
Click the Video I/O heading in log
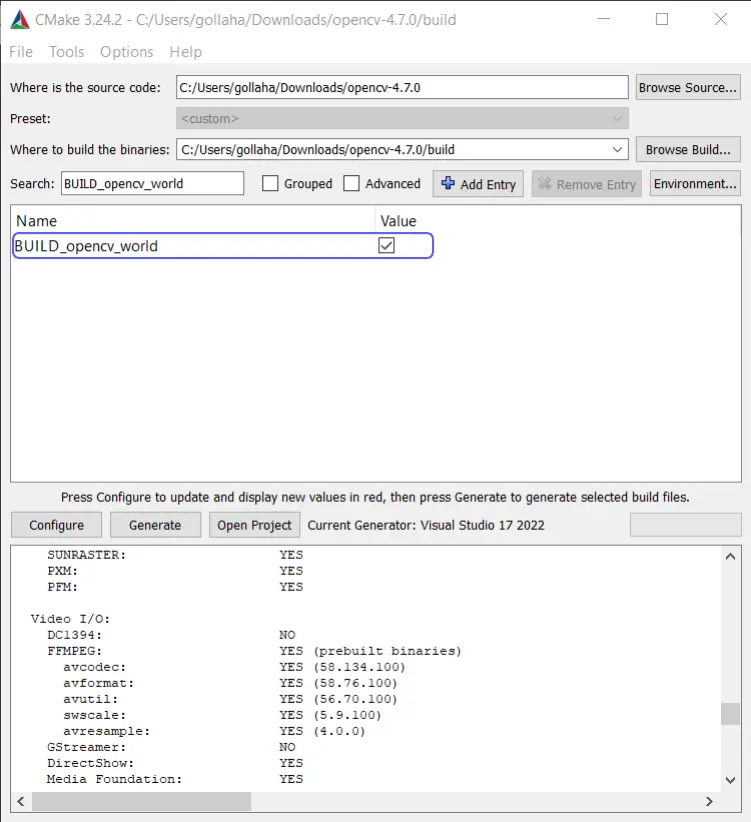click(x=70, y=619)
